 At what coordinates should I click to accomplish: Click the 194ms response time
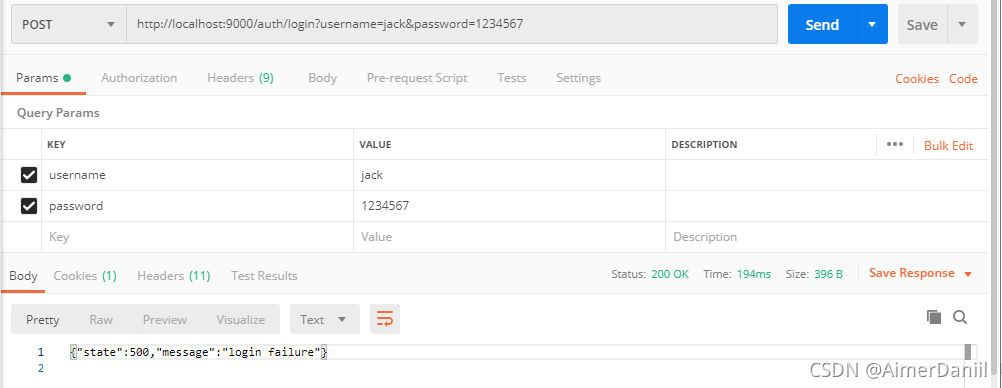pyautogui.click(x=753, y=274)
